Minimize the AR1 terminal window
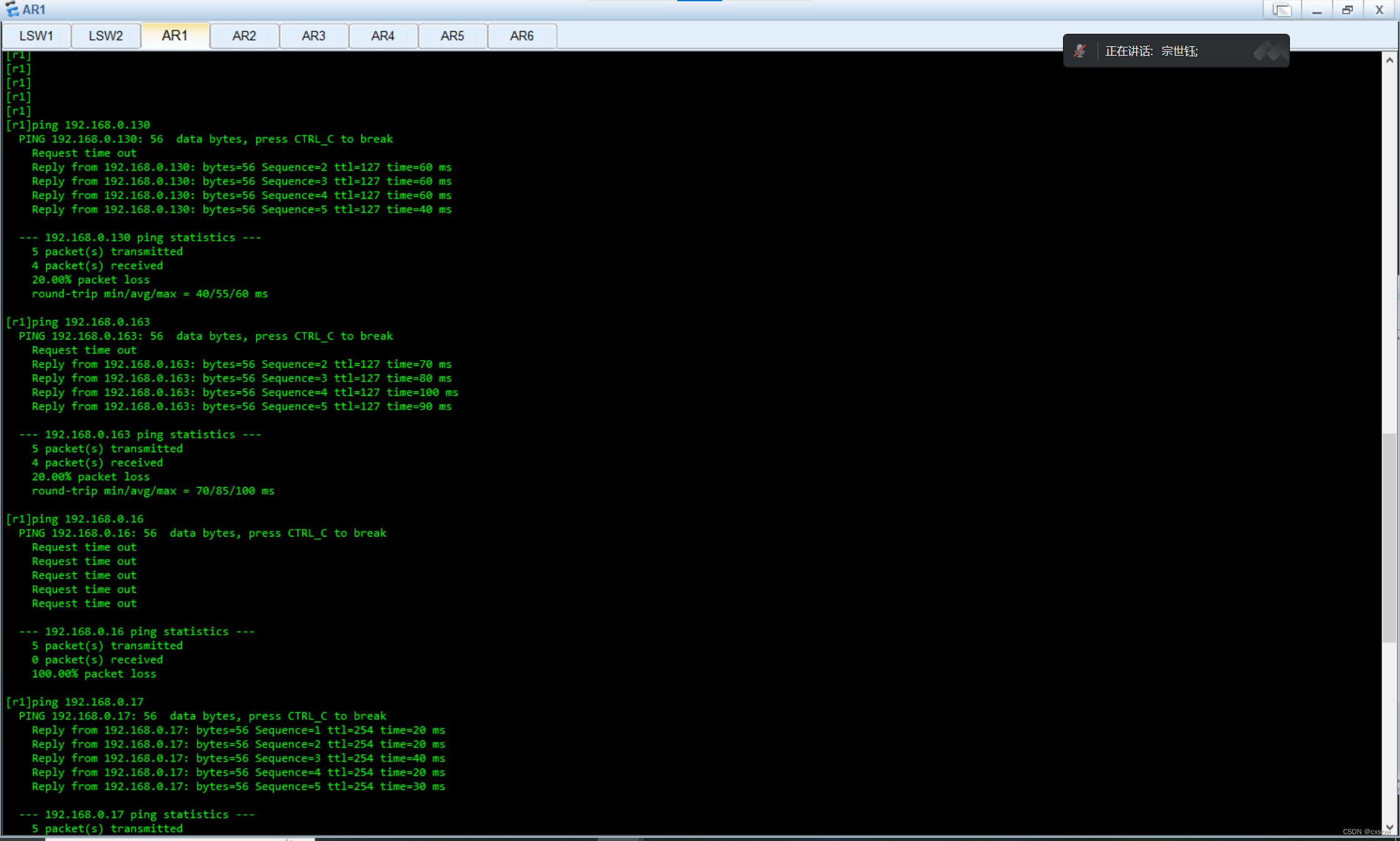This screenshot has width=1400, height=841. click(x=1317, y=10)
